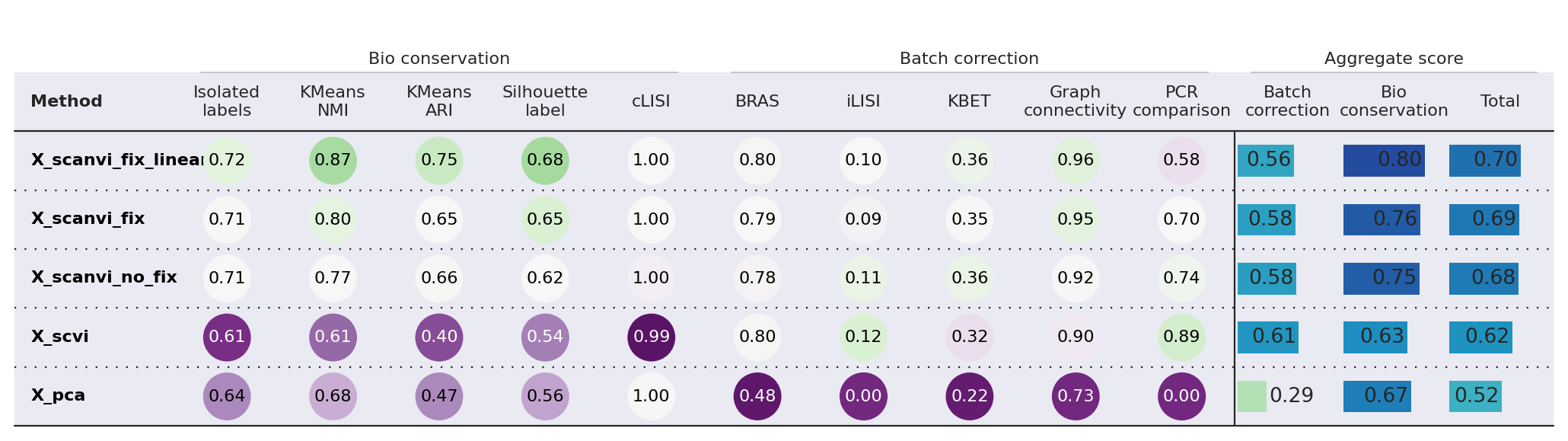
Task: Click the Isolated labels column header
Action: [x=226, y=101]
